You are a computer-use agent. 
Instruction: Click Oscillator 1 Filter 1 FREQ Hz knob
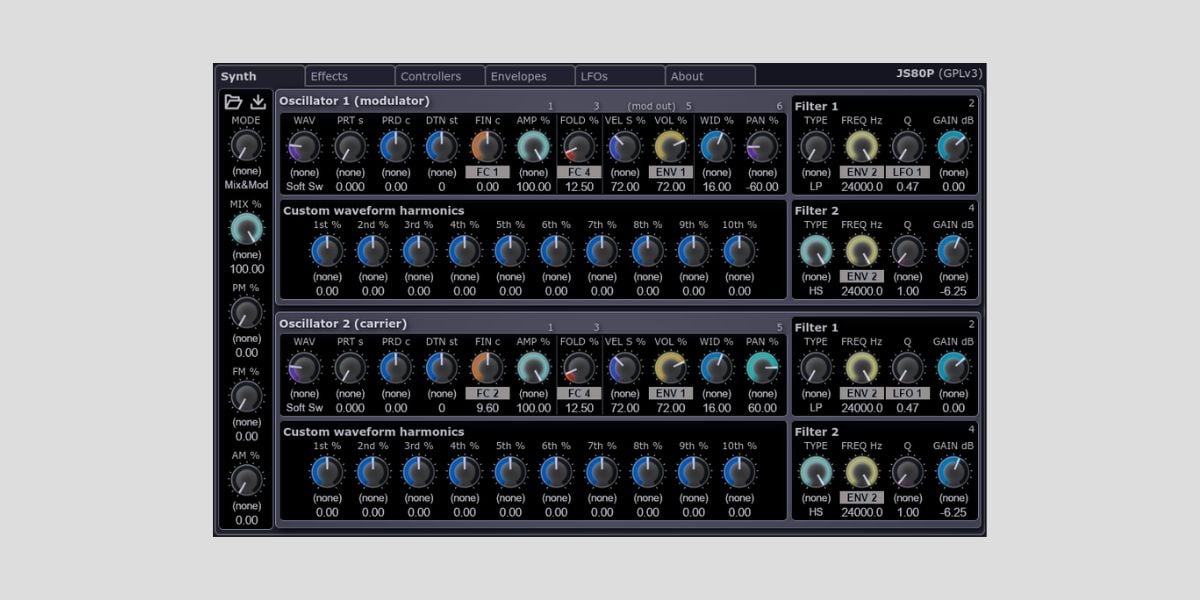coord(862,147)
